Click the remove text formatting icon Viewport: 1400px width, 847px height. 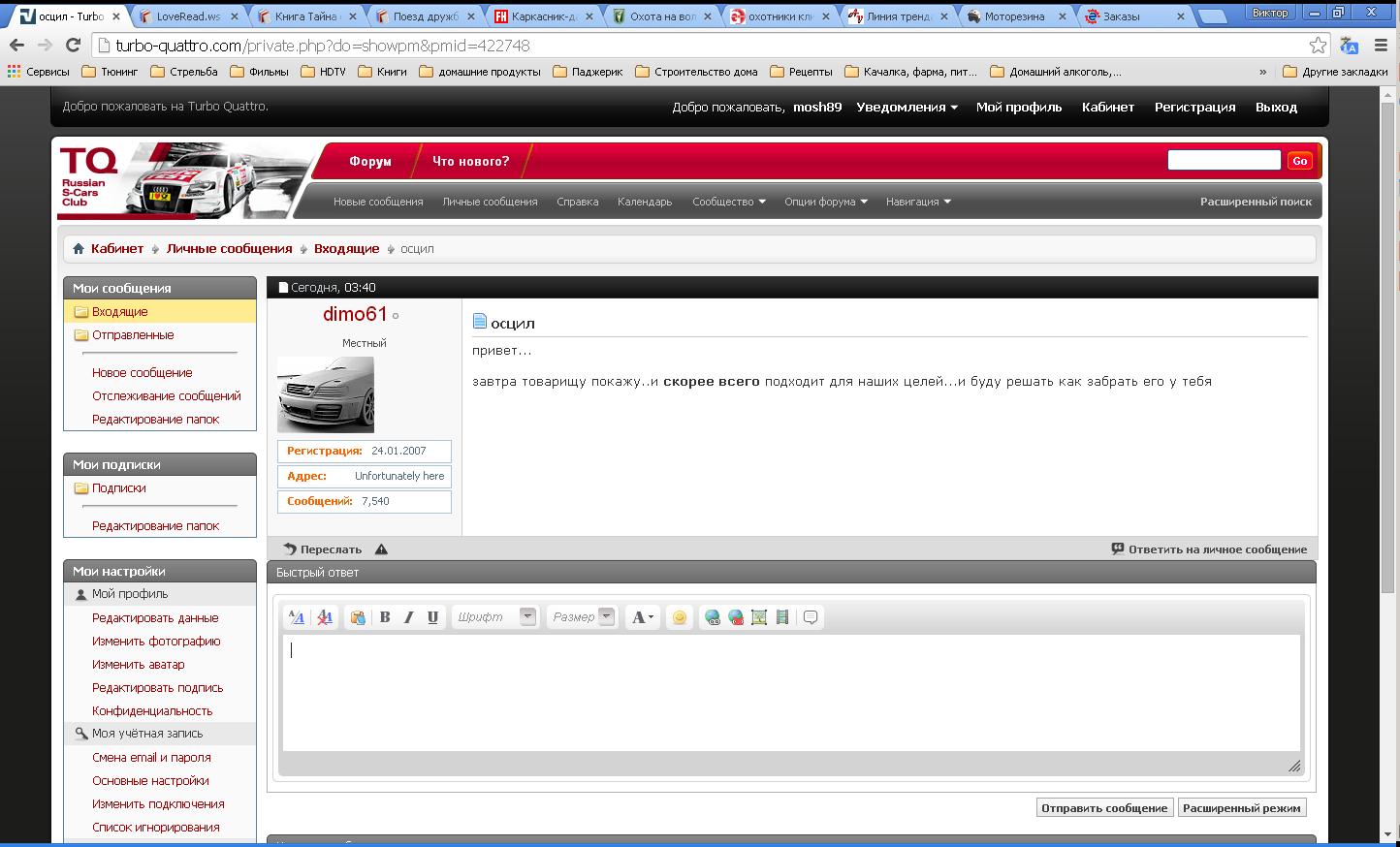(x=326, y=617)
